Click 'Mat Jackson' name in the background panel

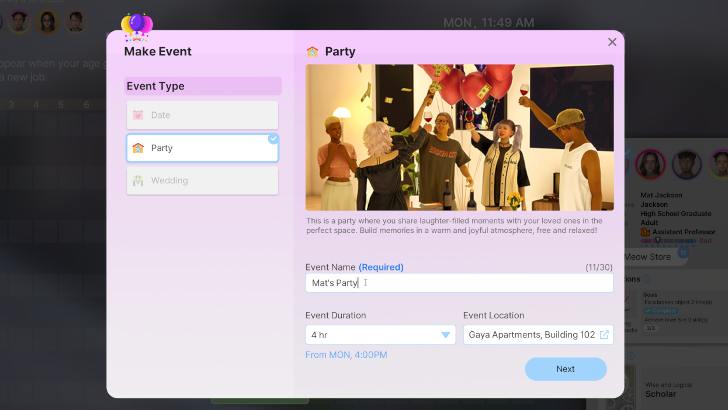661,195
